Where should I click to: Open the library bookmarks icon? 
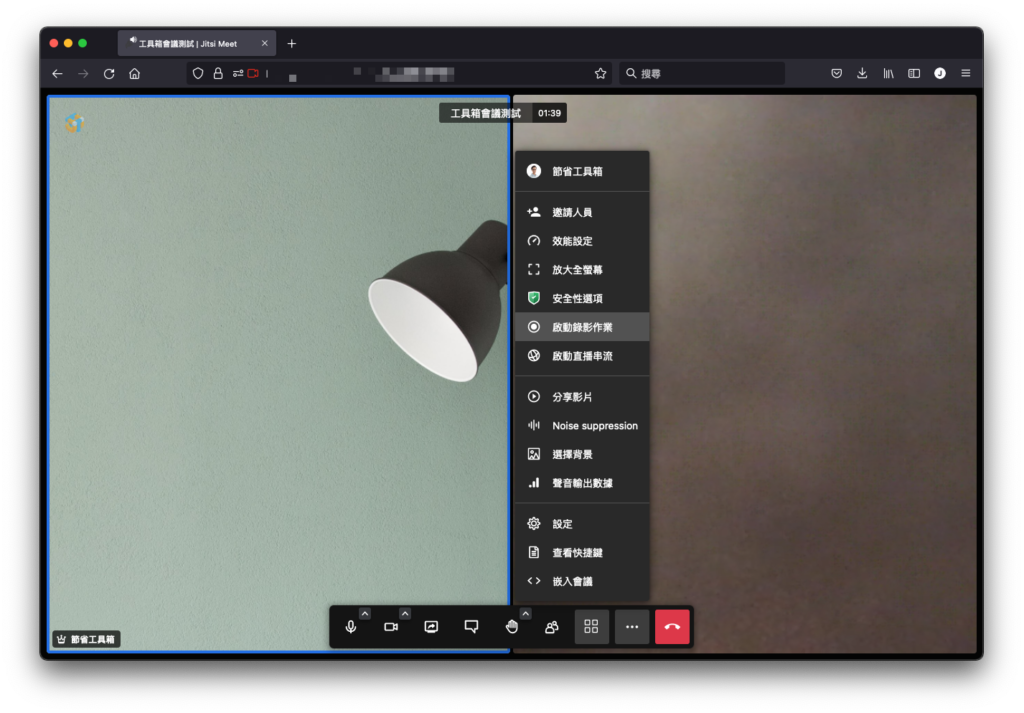888,74
